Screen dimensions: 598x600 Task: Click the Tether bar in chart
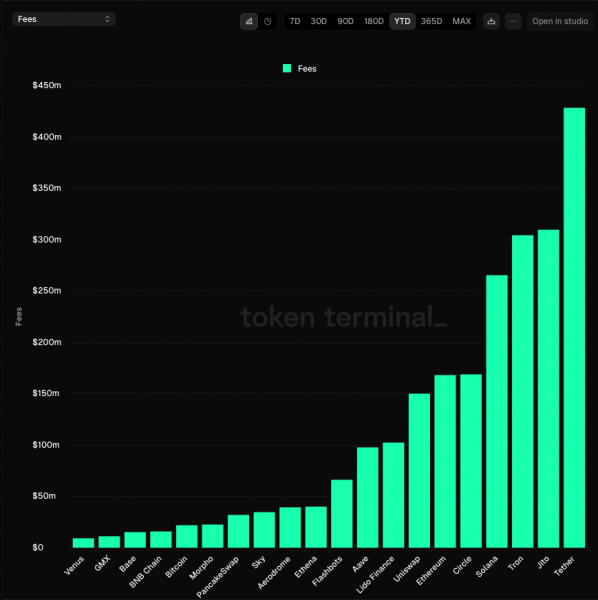[574, 328]
